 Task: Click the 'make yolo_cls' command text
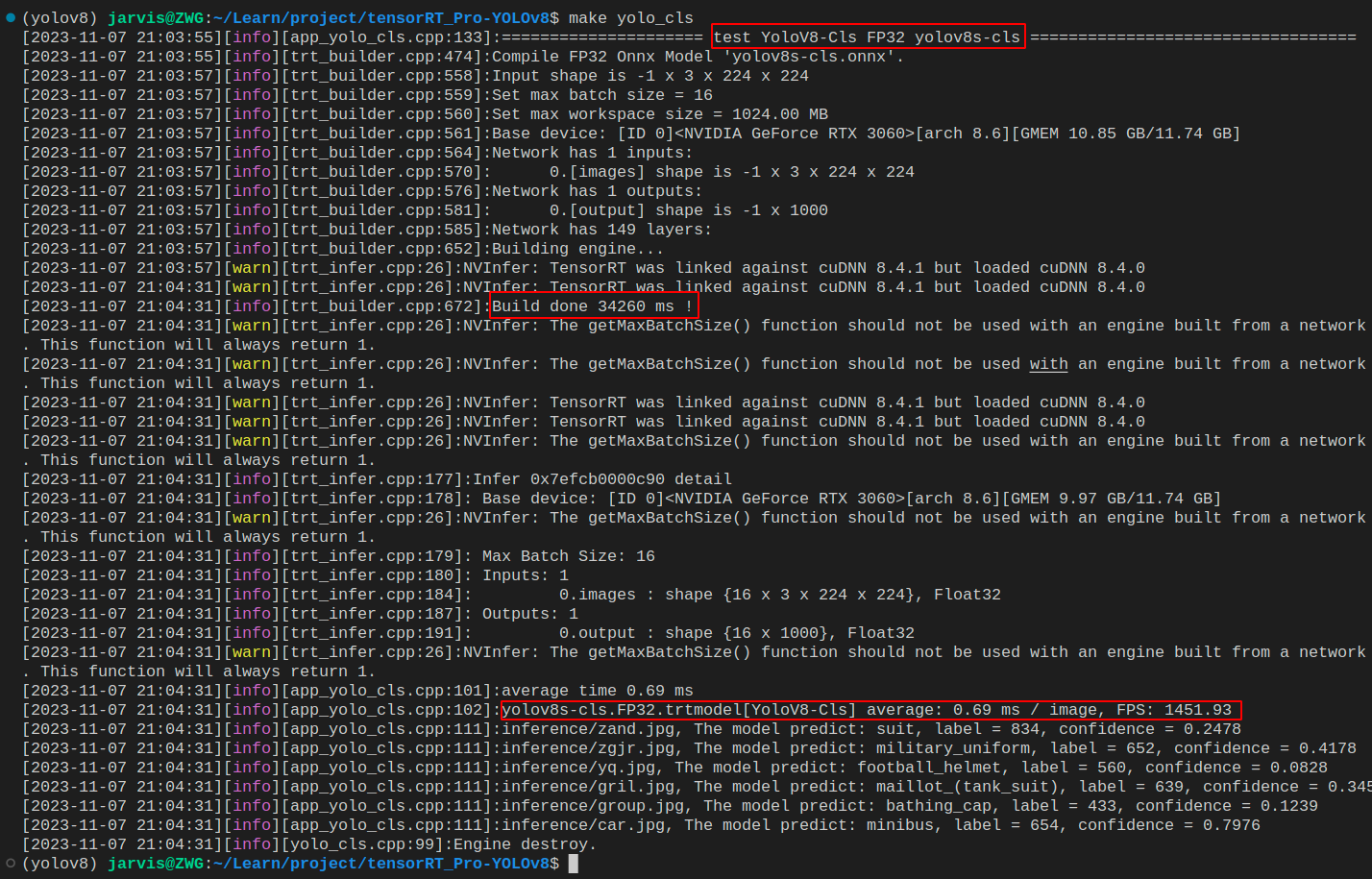(631, 18)
